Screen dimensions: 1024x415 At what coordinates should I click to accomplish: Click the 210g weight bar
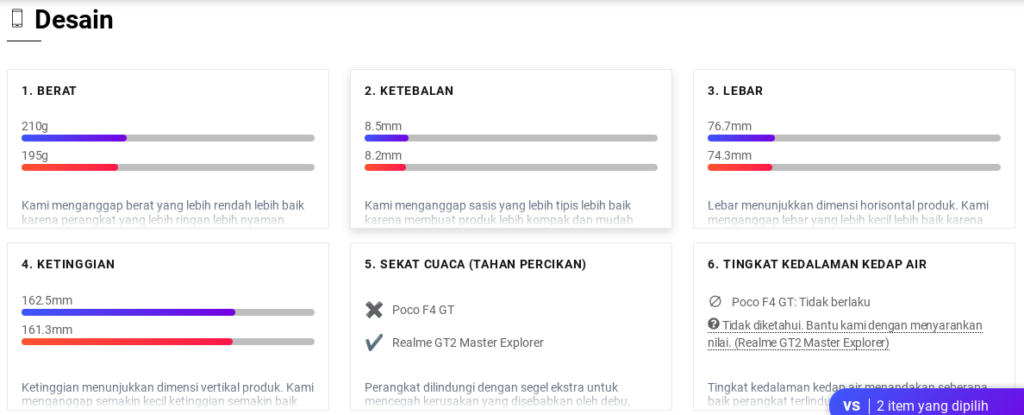click(168, 138)
